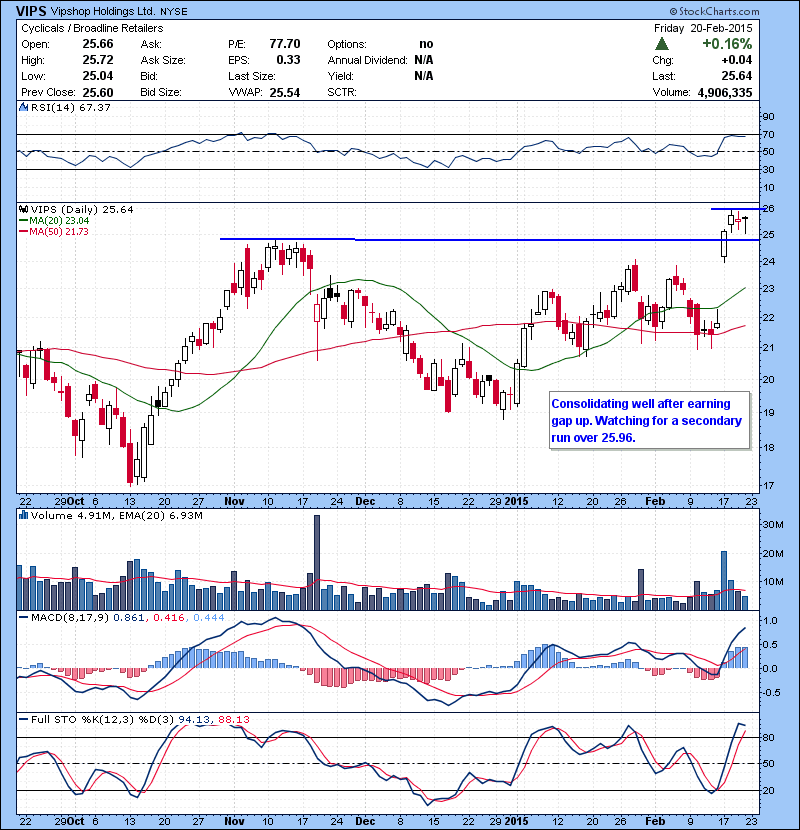Click the MACD(8,17,9) legend label
Screen dimensions: 800x830
[x=71, y=617]
